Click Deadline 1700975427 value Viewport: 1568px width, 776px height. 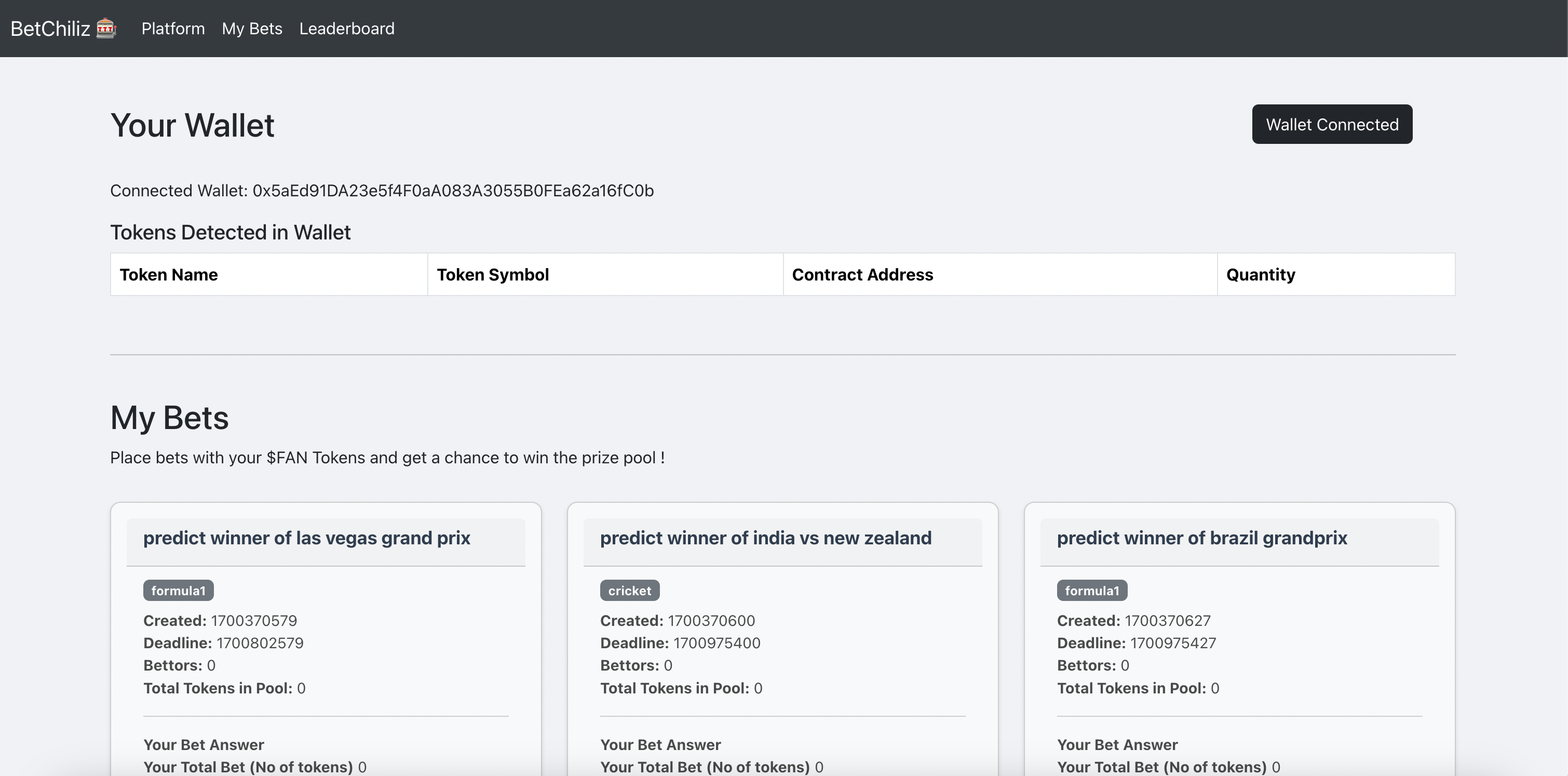[x=1137, y=643]
